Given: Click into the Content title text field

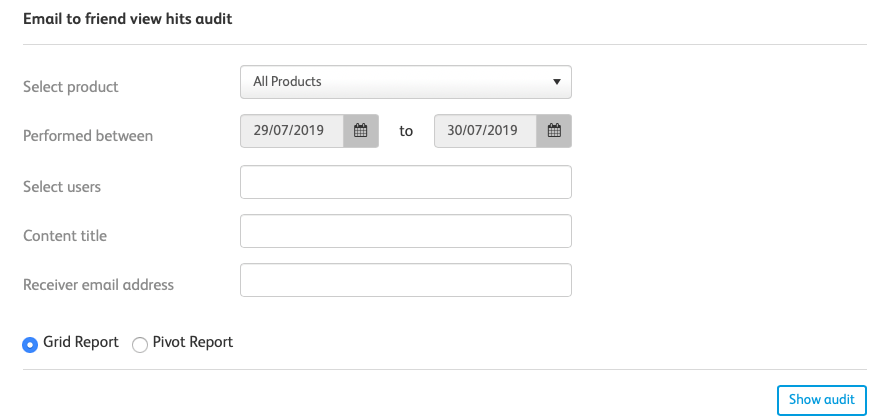Looking at the screenshot, I should coord(405,231).
